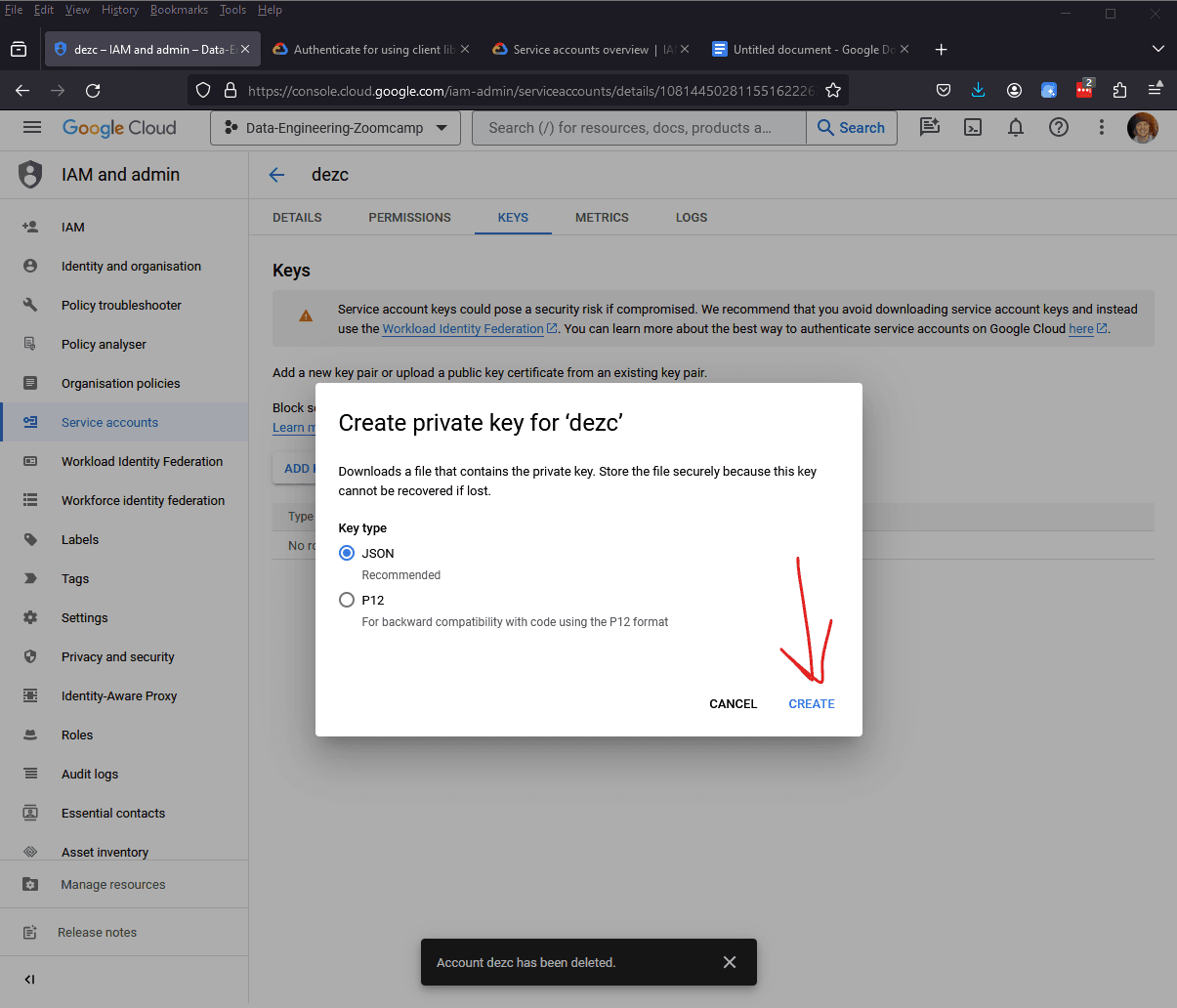
Task: Focus the resources search field
Action: click(639, 128)
